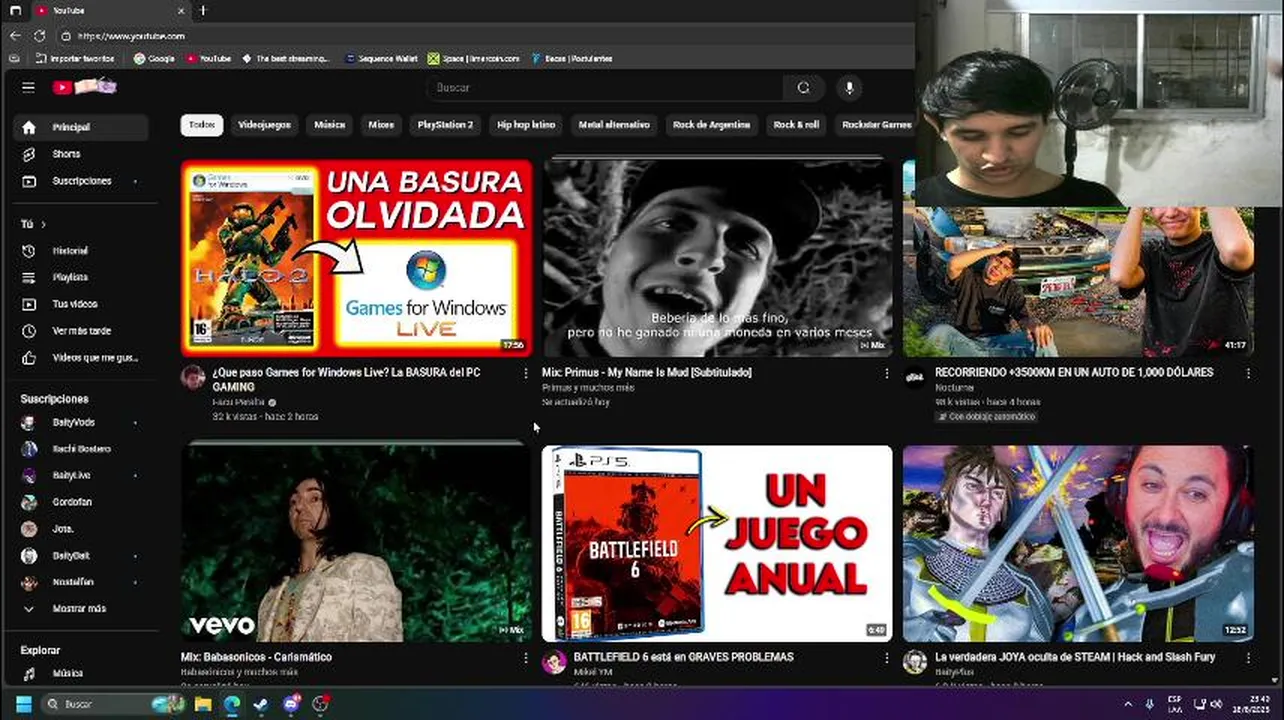Play the Babasonicos Carismático vevo thumbnail
This screenshot has width=1284, height=720.
coord(356,544)
